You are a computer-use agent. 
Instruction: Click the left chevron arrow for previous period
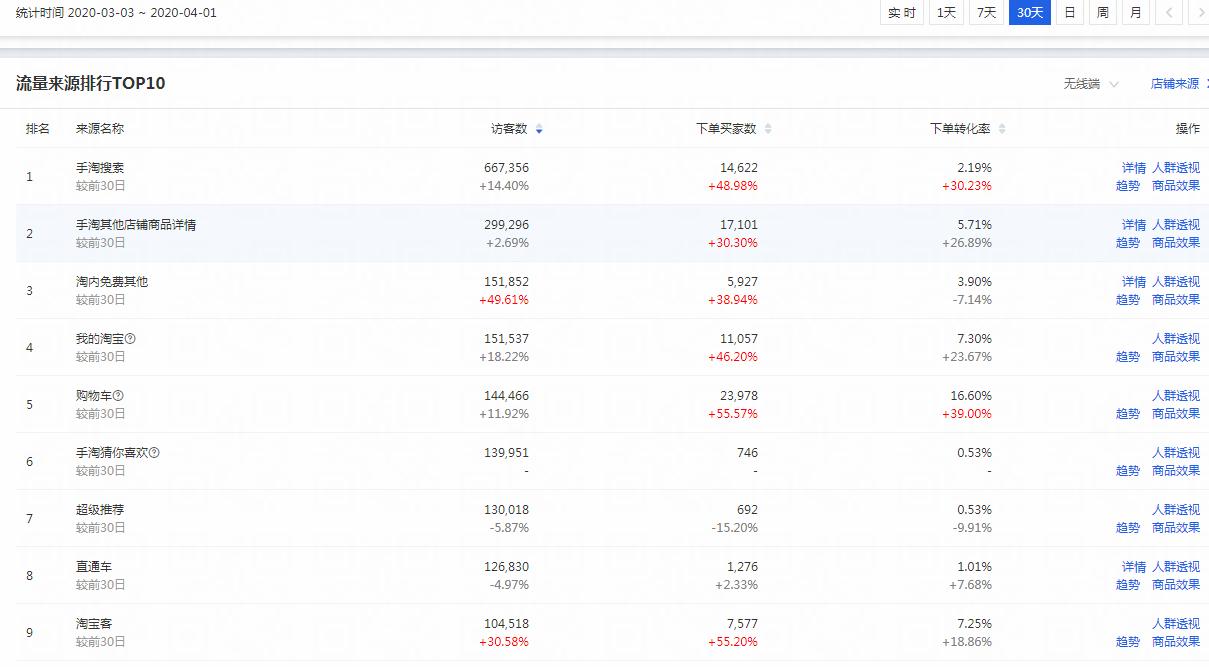[x=1167, y=13]
